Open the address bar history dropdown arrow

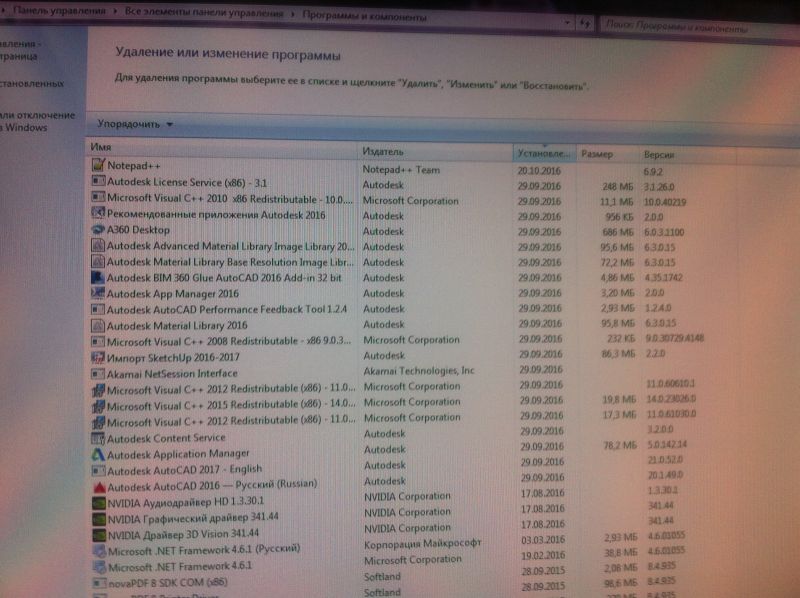click(x=567, y=22)
